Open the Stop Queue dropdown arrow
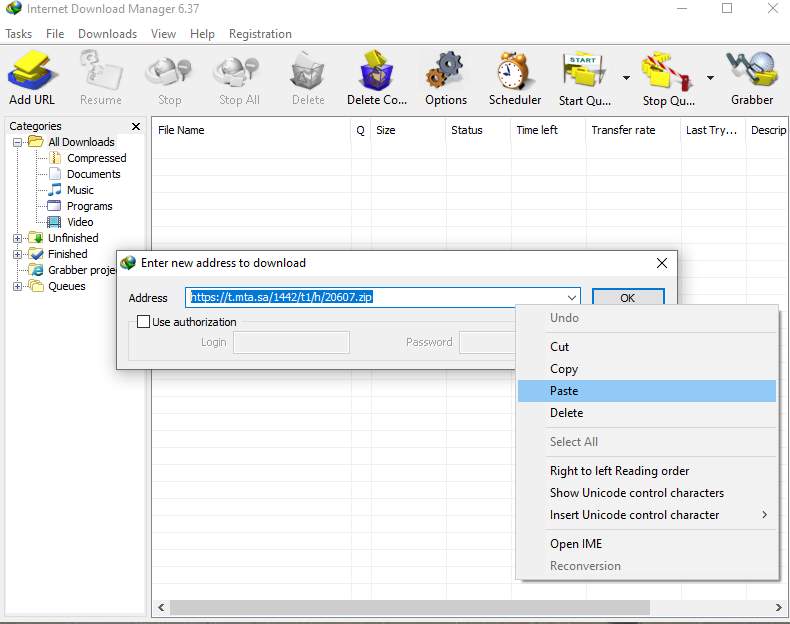790x624 pixels. coord(710,78)
